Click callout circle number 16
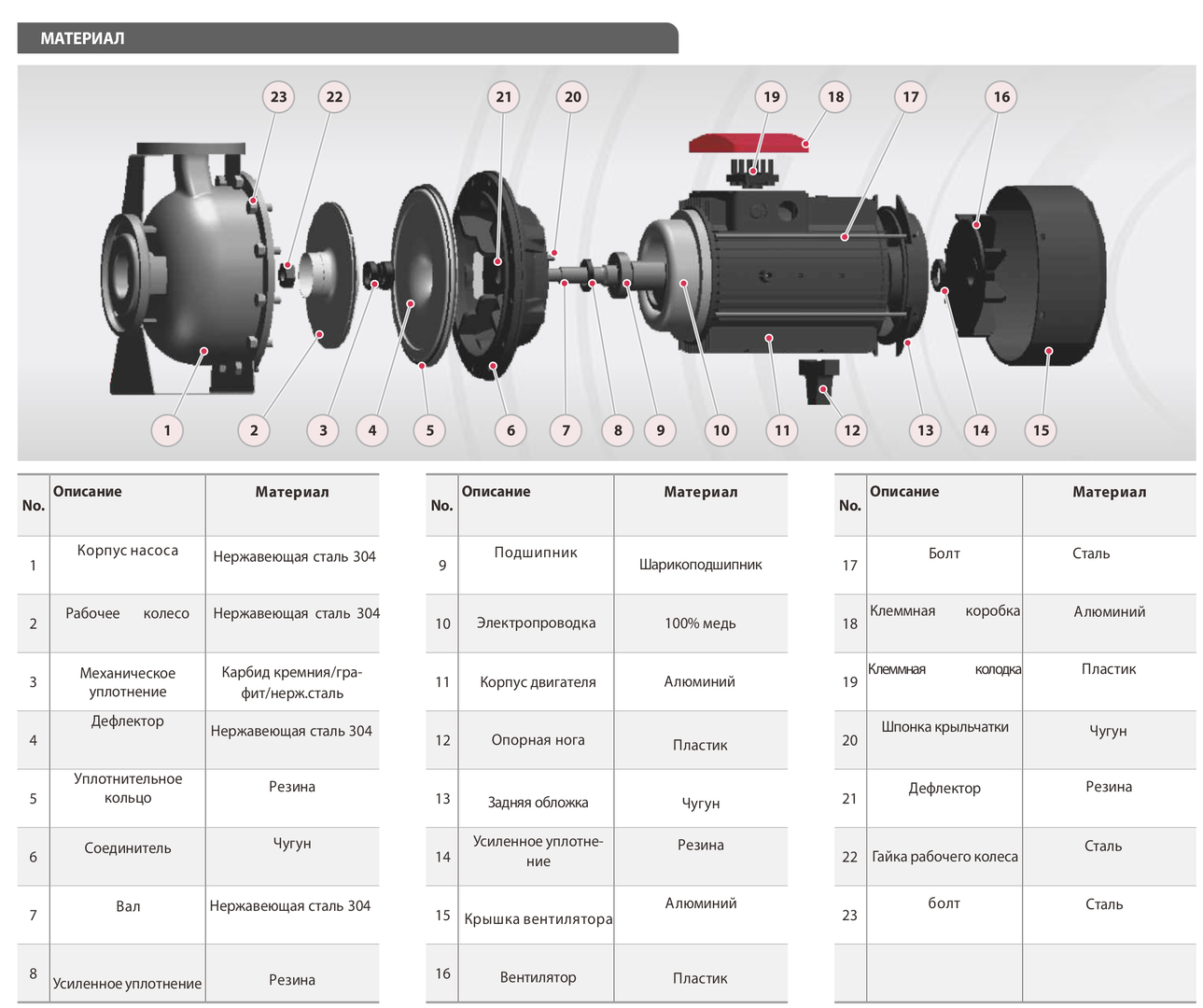 pyautogui.click(x=1000, y=97)
